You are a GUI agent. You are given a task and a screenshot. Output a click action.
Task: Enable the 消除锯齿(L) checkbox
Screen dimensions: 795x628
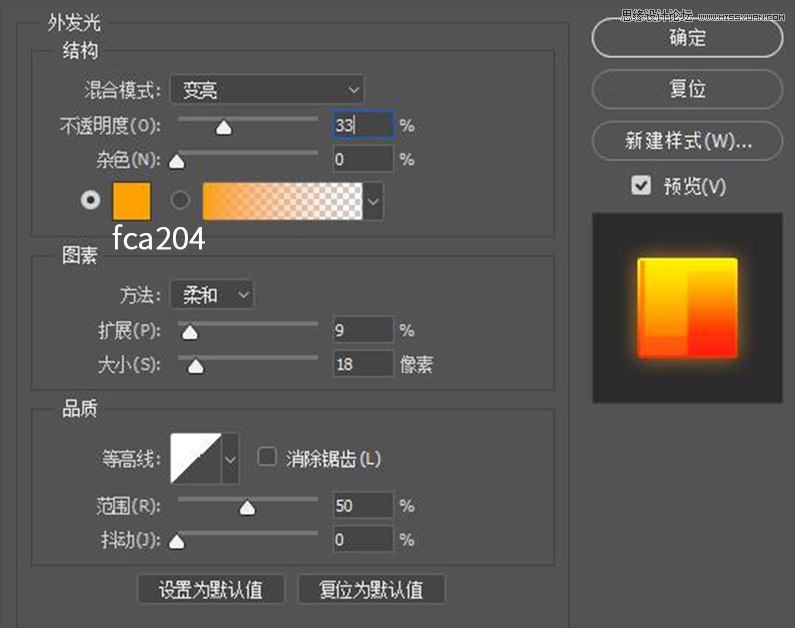[x=267, y=457]
